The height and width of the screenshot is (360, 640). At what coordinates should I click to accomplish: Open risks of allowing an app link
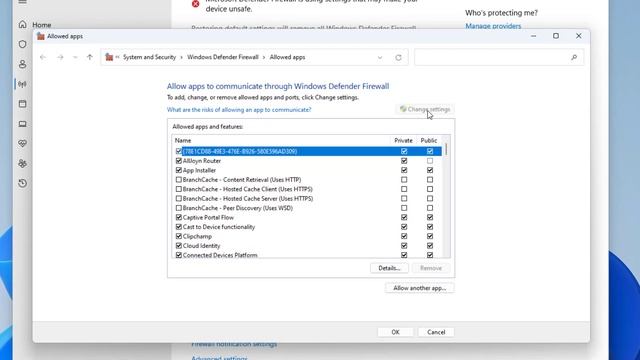239,110
